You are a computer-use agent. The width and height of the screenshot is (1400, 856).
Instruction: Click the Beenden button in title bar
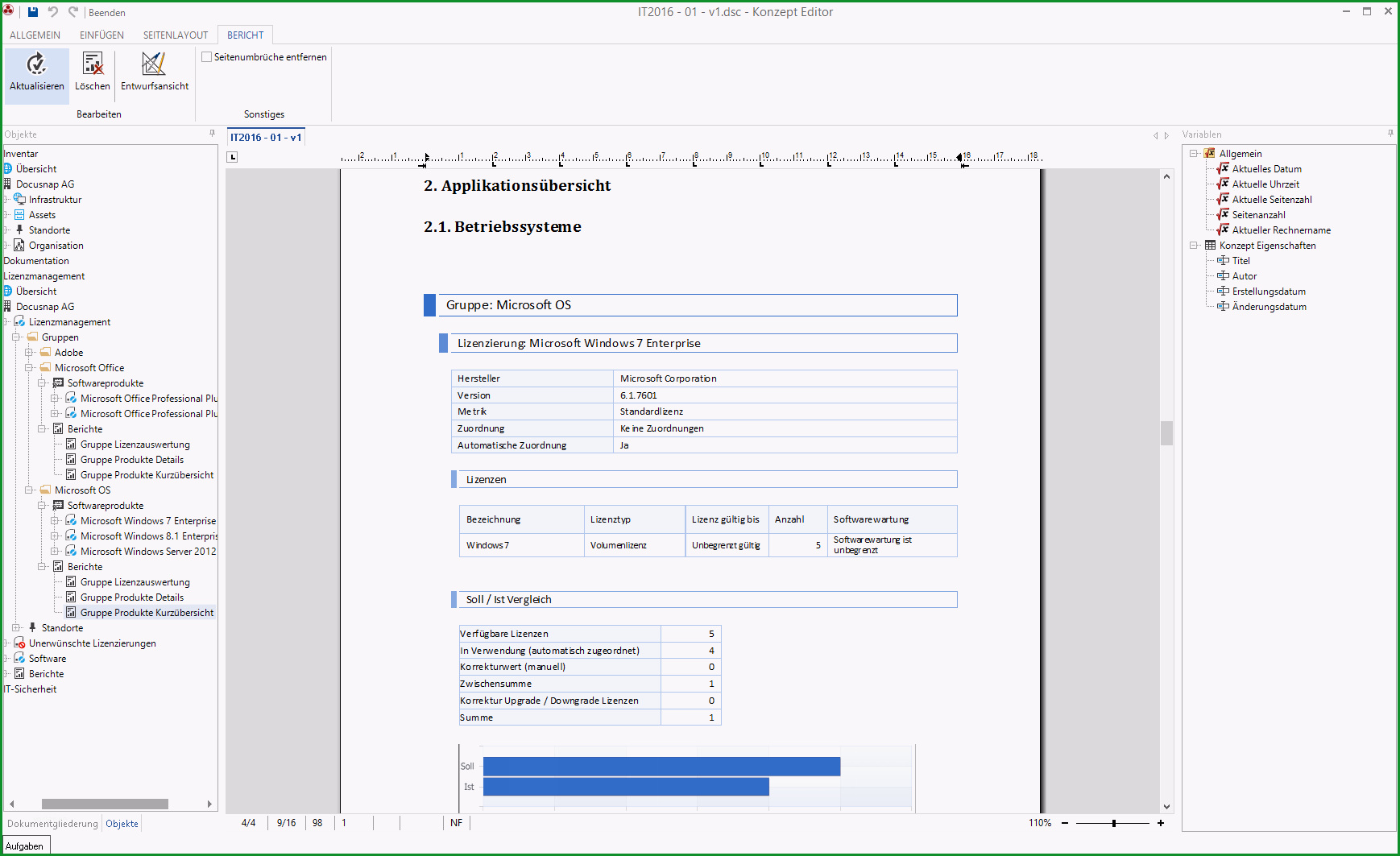click(107, 13)
